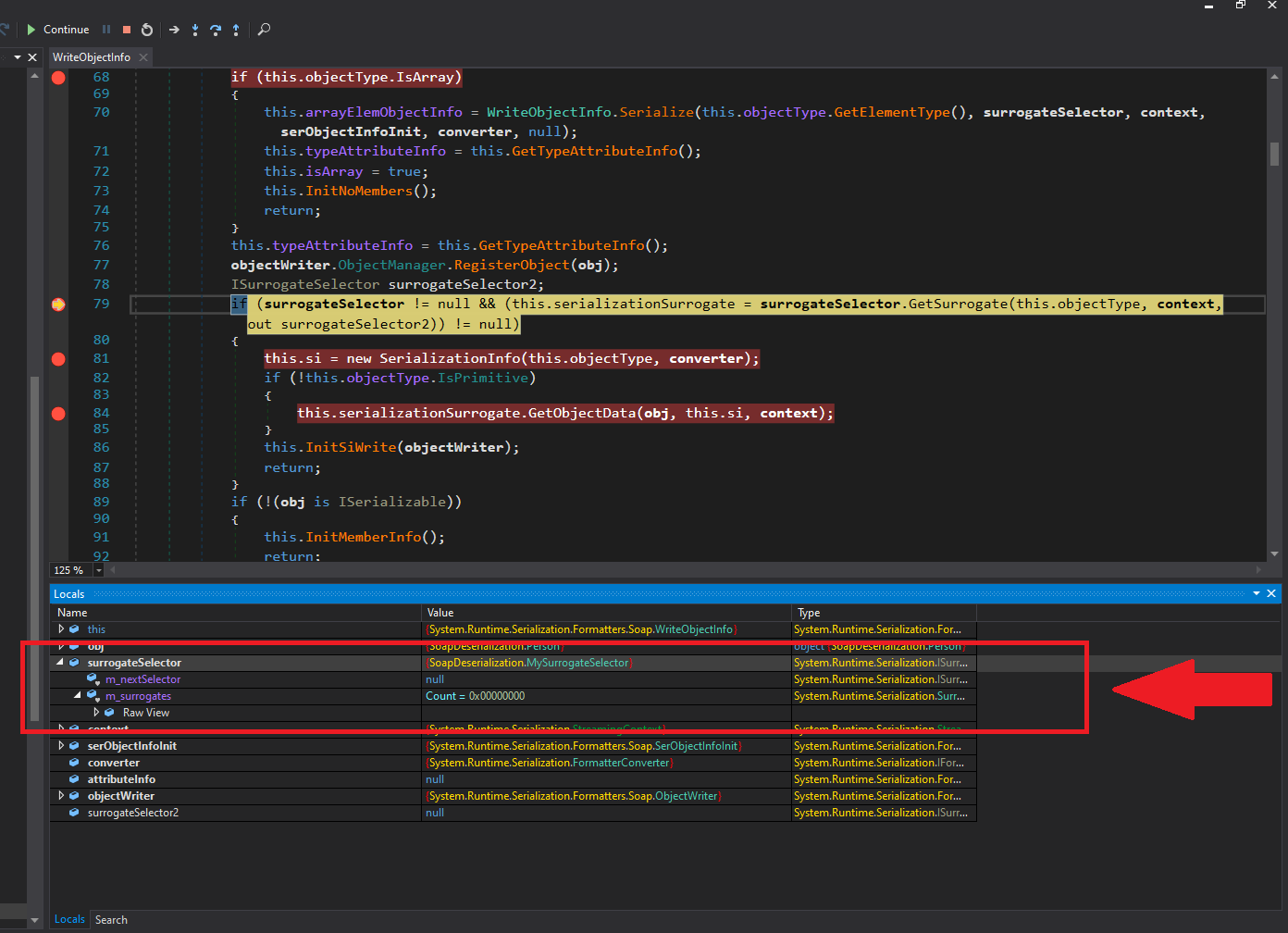Screen dimensions: 1288x933
Task: Click the editor scroll-up arrow
Action: point(1274,77)
